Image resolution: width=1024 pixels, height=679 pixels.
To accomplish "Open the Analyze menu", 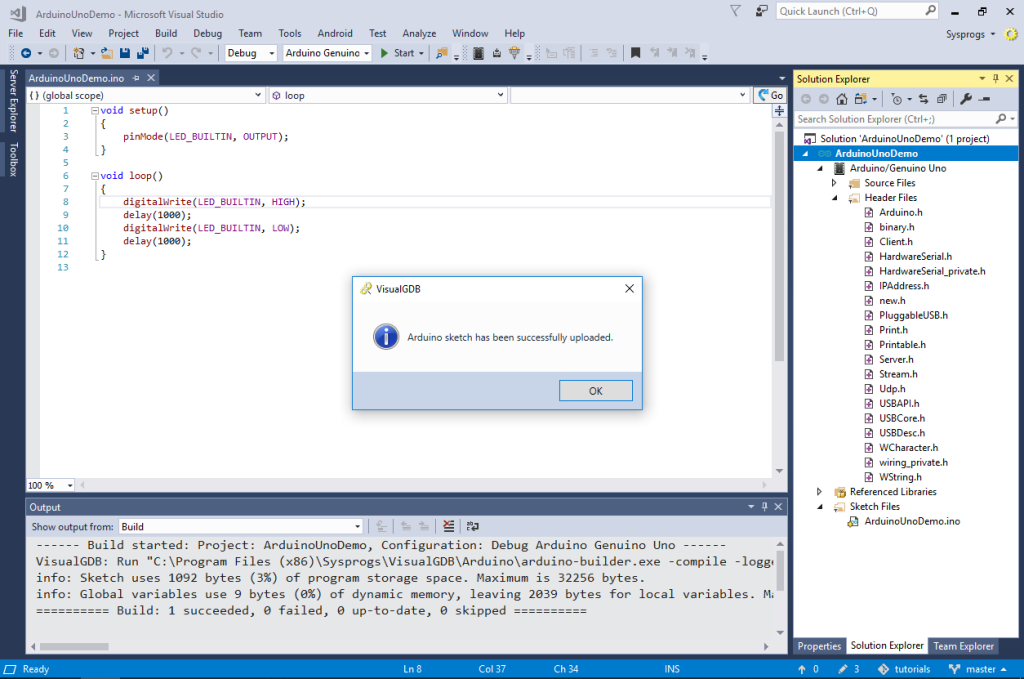I will click(x=419, y=33).
